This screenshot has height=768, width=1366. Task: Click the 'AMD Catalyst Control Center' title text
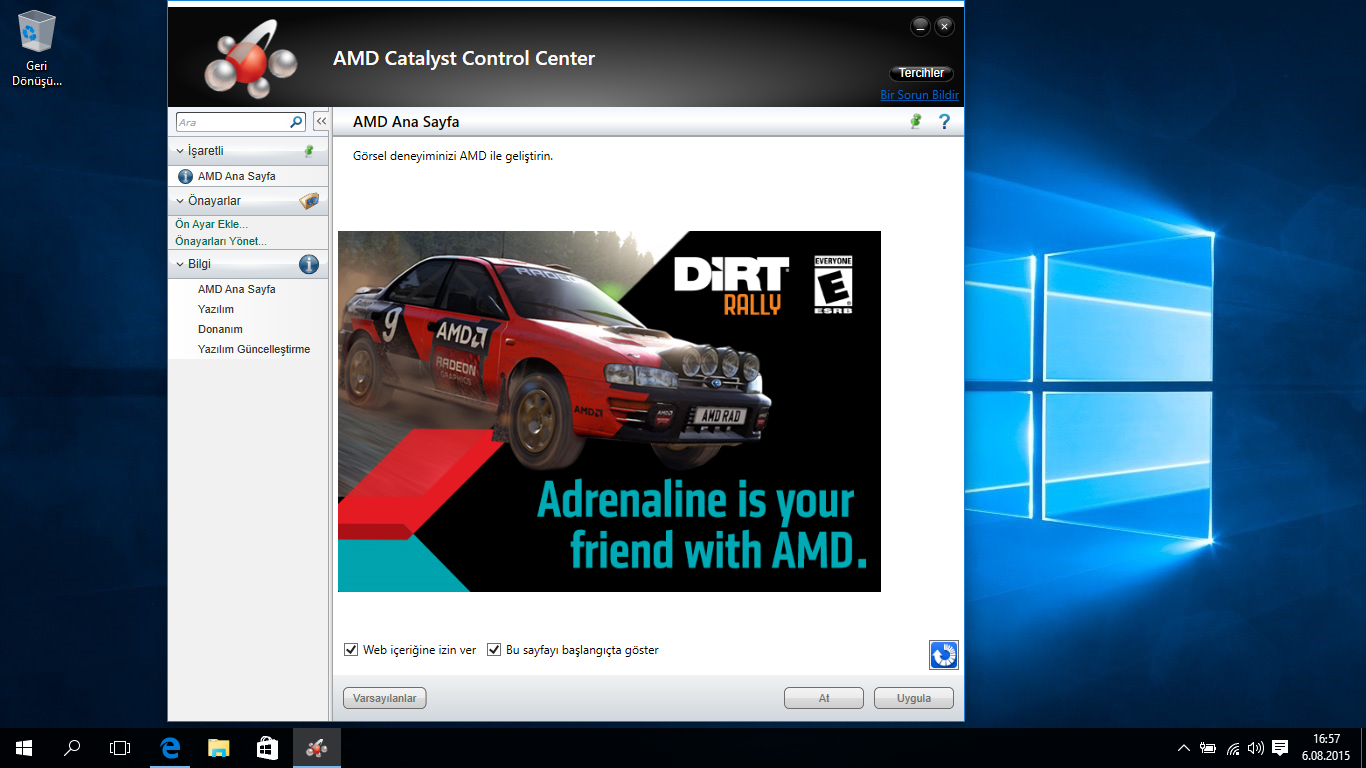pyautogui.click(x=464, y=59)
